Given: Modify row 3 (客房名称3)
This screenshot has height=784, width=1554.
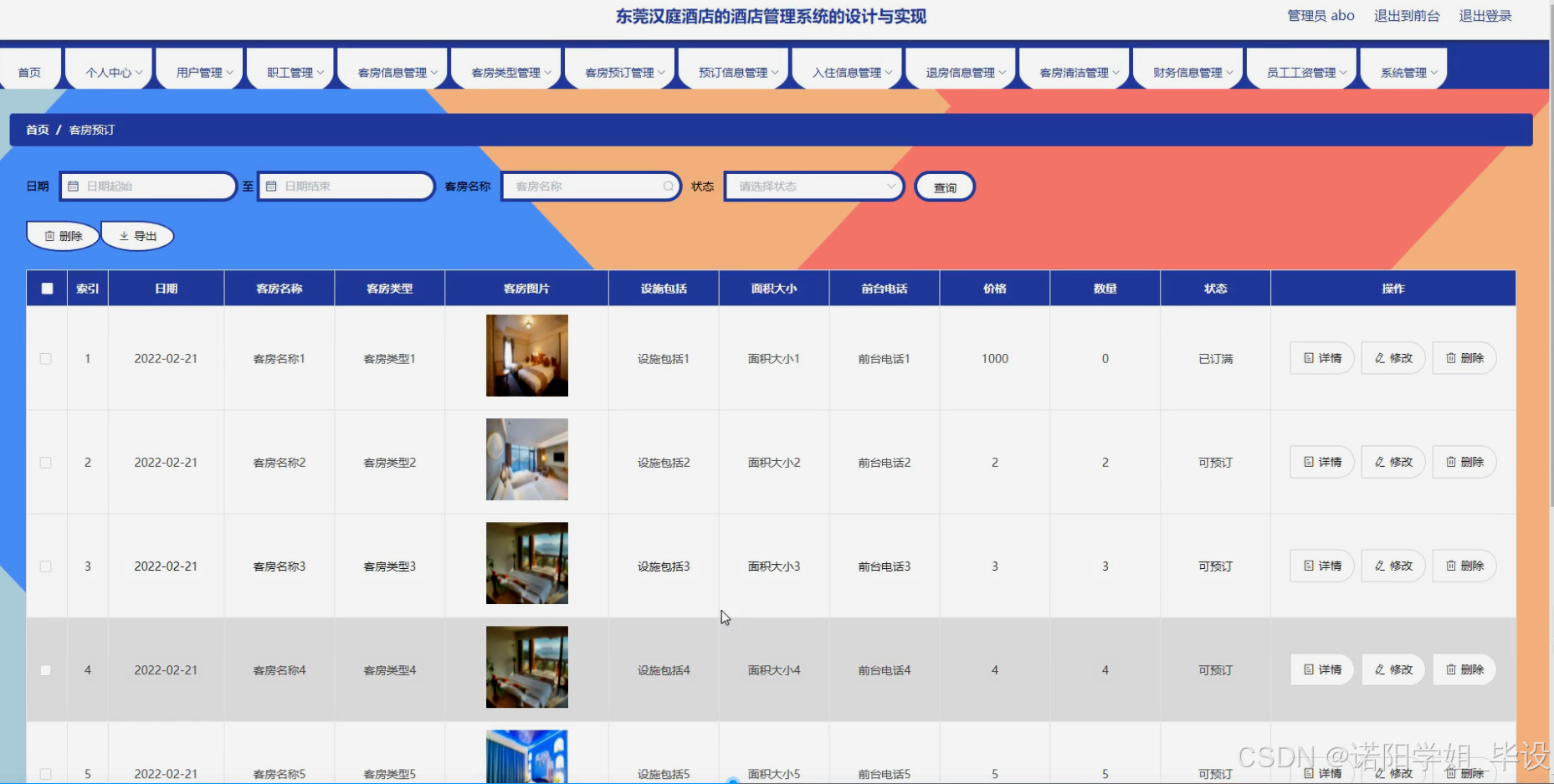Looking at the screenshot, I should [1393, 566].
